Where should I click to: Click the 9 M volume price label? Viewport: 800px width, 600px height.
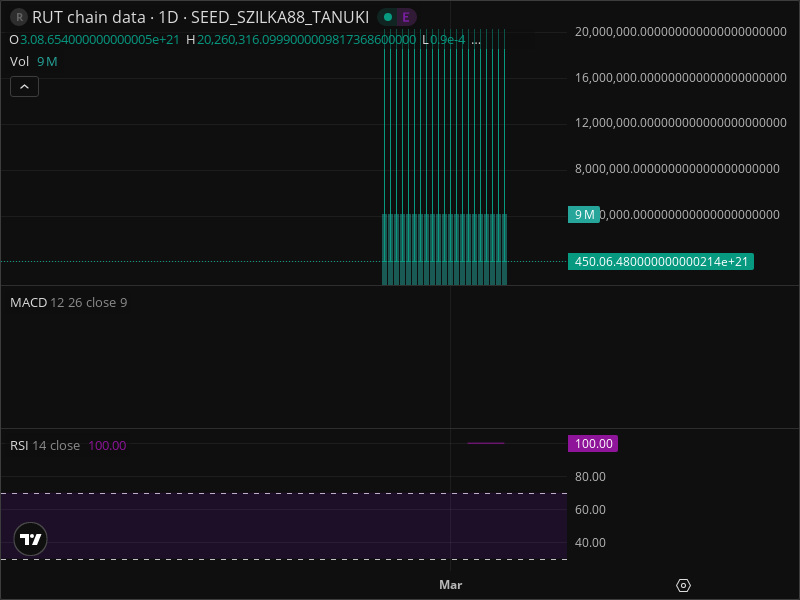click(x=584, y=214)
